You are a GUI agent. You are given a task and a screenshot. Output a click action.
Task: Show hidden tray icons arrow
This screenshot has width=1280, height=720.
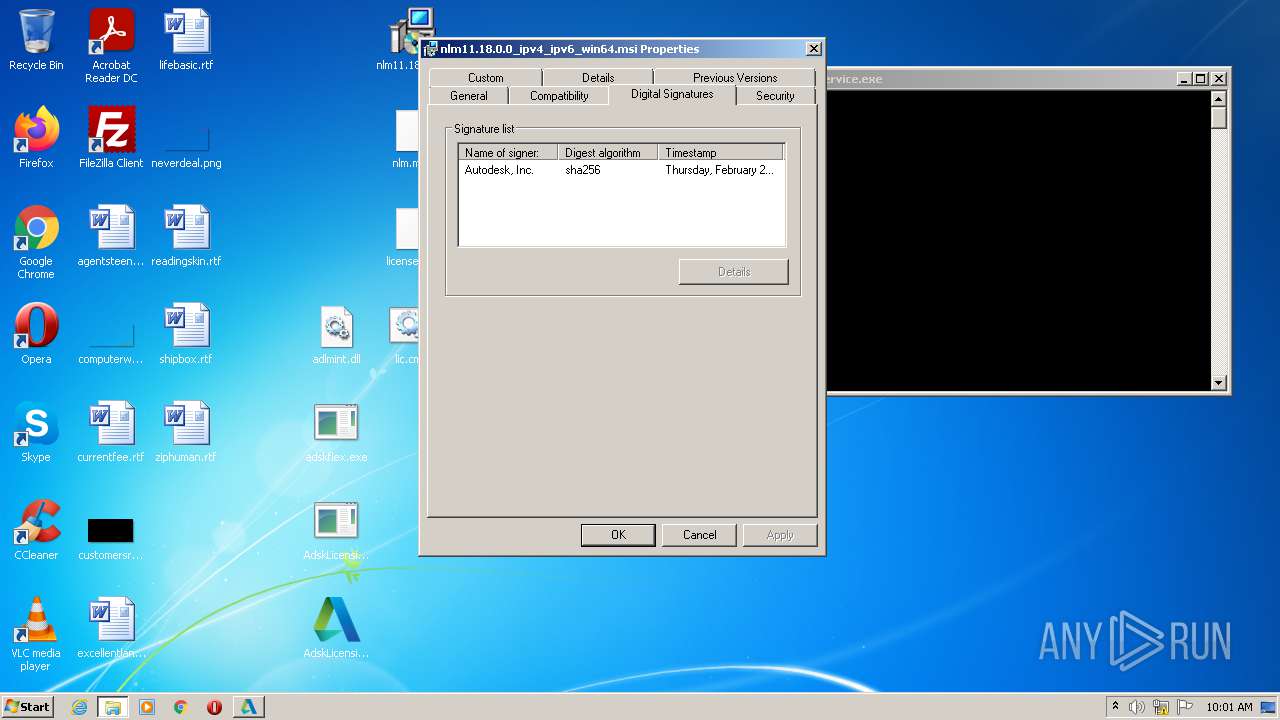1115,707
